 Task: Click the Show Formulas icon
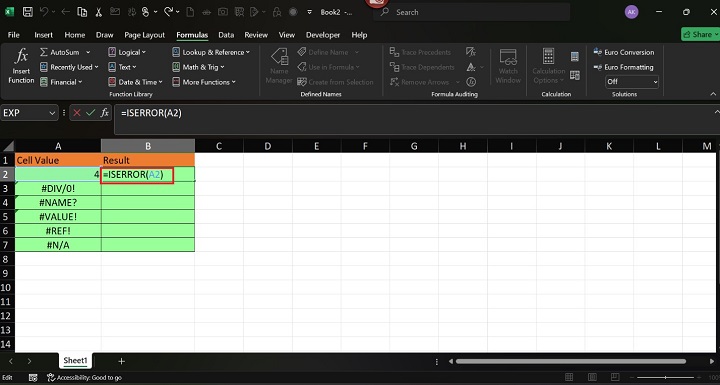click(471, 52)
